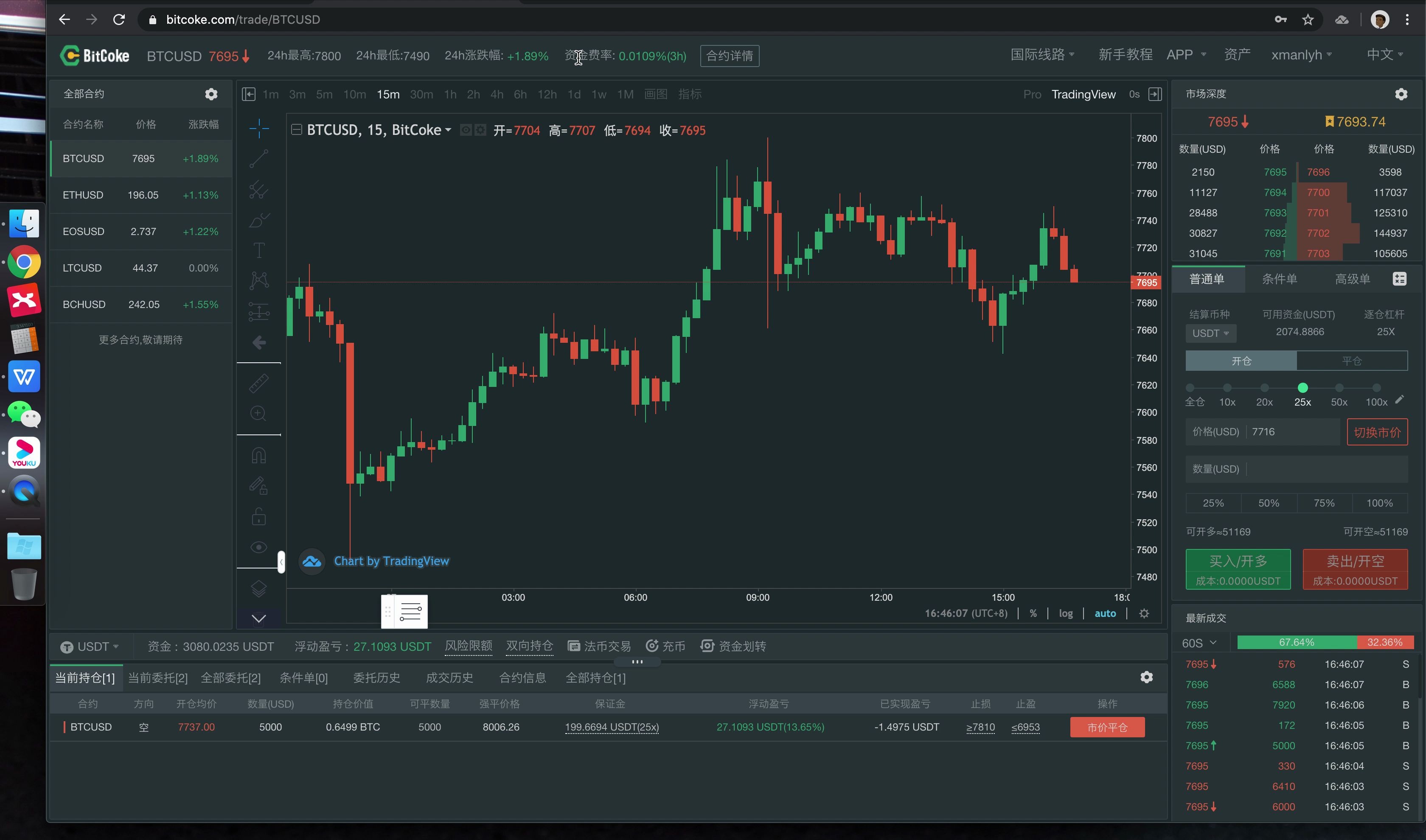This screenshot has width=1426, height=840.
Task: Set leverage slider to 10x
Action: (1227, 388)
